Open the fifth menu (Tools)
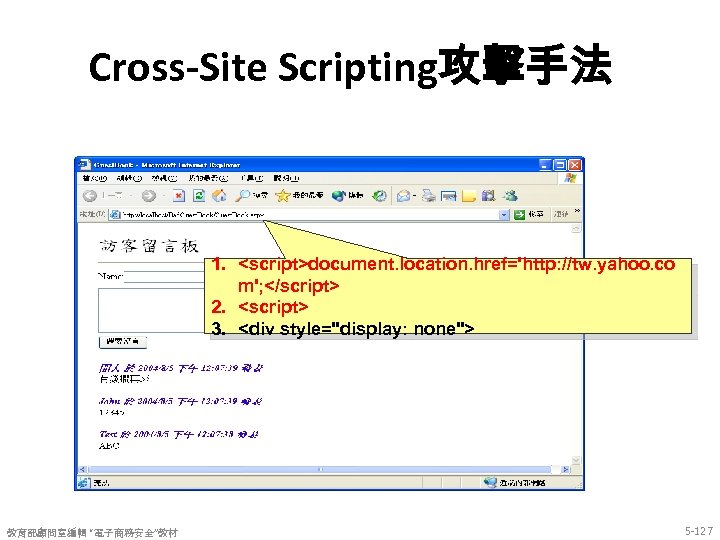This screenshot has width=720, height=540. coord(252,178)
